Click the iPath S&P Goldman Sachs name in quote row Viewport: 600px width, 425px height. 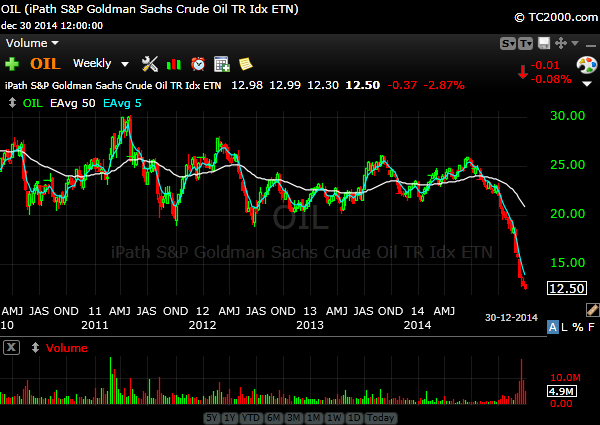[x=113, y=85]
